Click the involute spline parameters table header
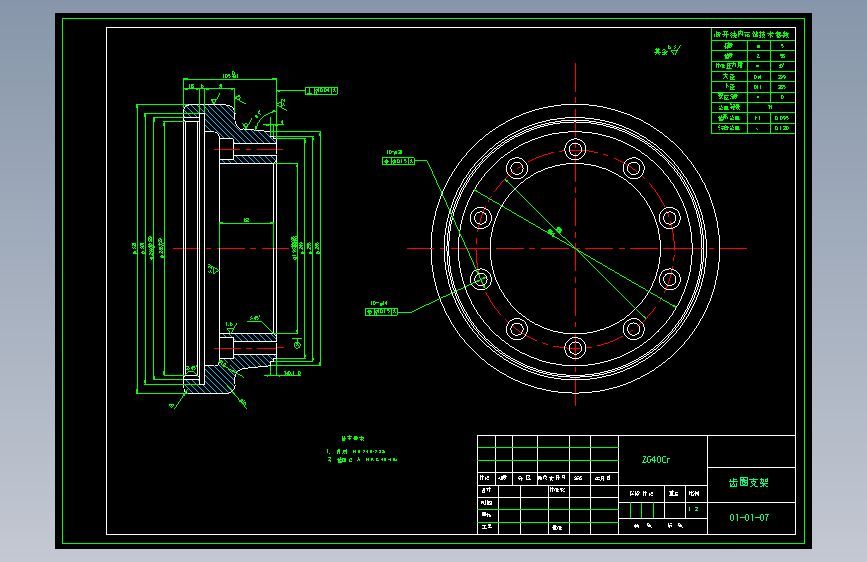Image resolution: width=867 pixels, height=562 pixels. (751, 34)
